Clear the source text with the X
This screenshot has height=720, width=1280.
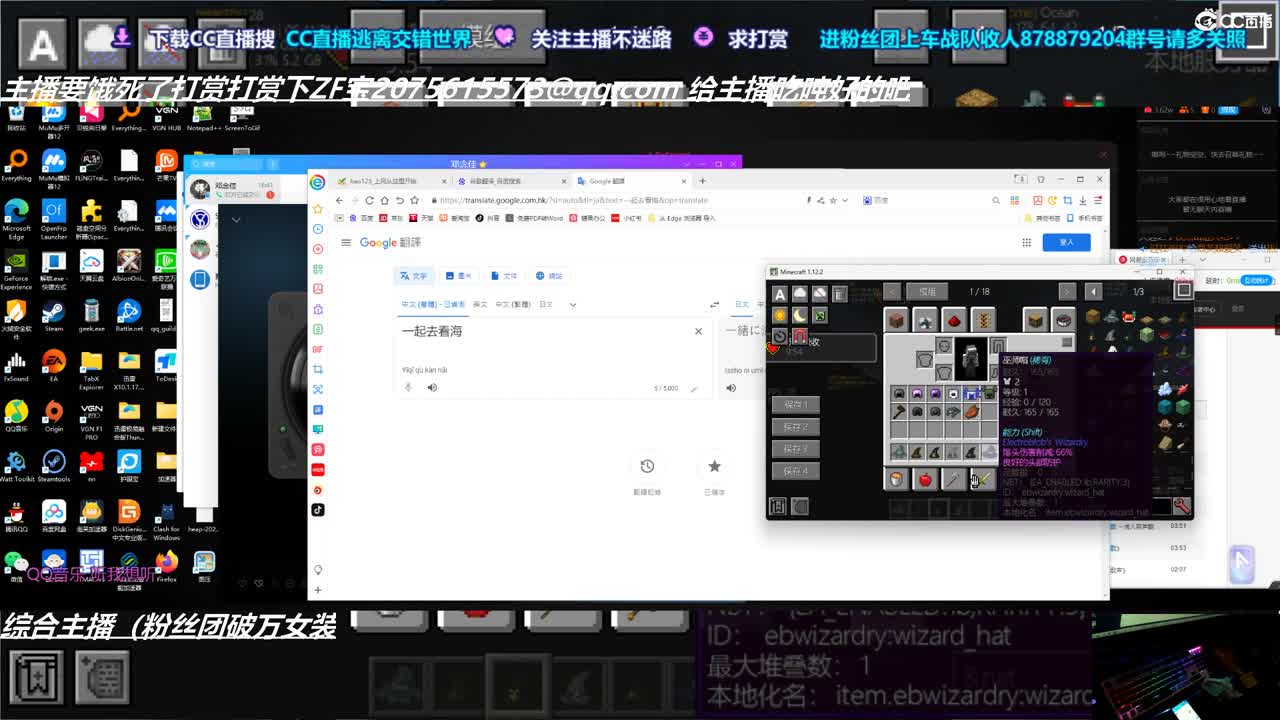[698, 331]
